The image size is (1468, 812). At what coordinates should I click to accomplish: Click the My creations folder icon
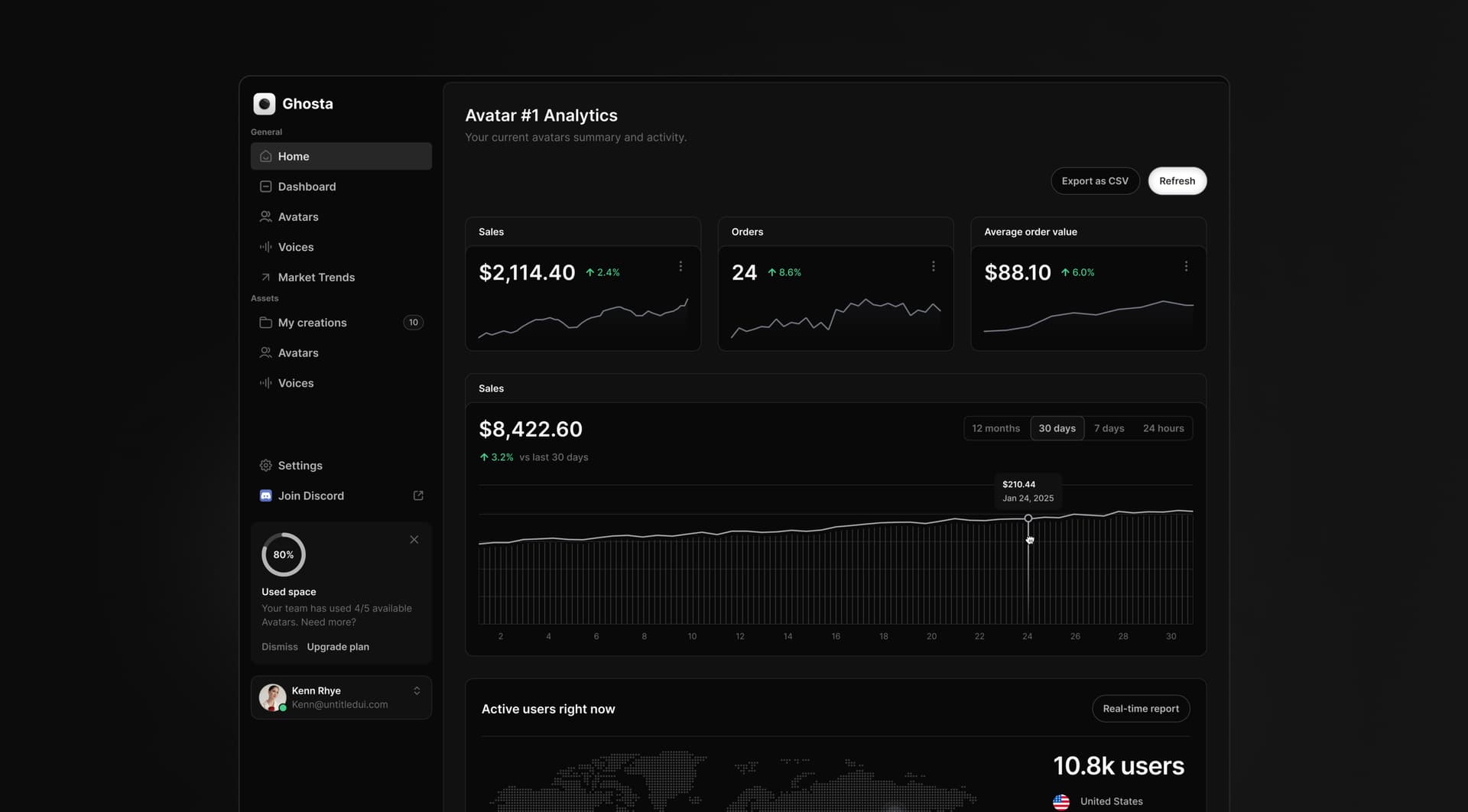click(265, 323)
